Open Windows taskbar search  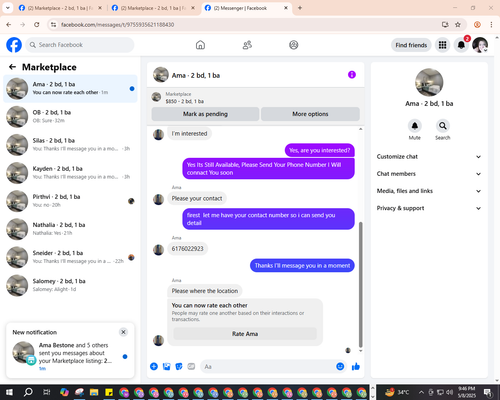(28, 392)
